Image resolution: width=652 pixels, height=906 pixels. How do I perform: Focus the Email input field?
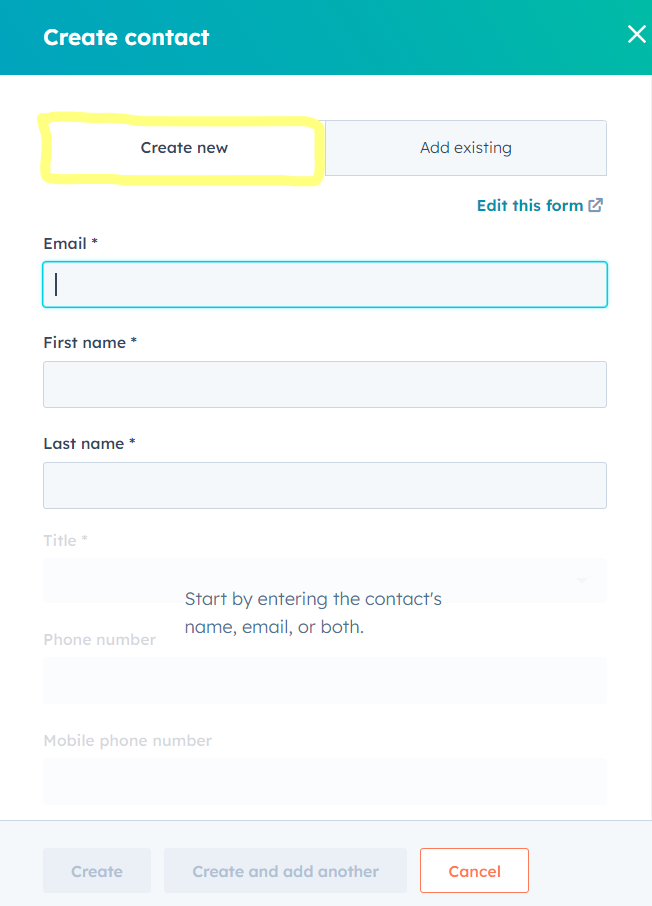(x=325, y=284)
